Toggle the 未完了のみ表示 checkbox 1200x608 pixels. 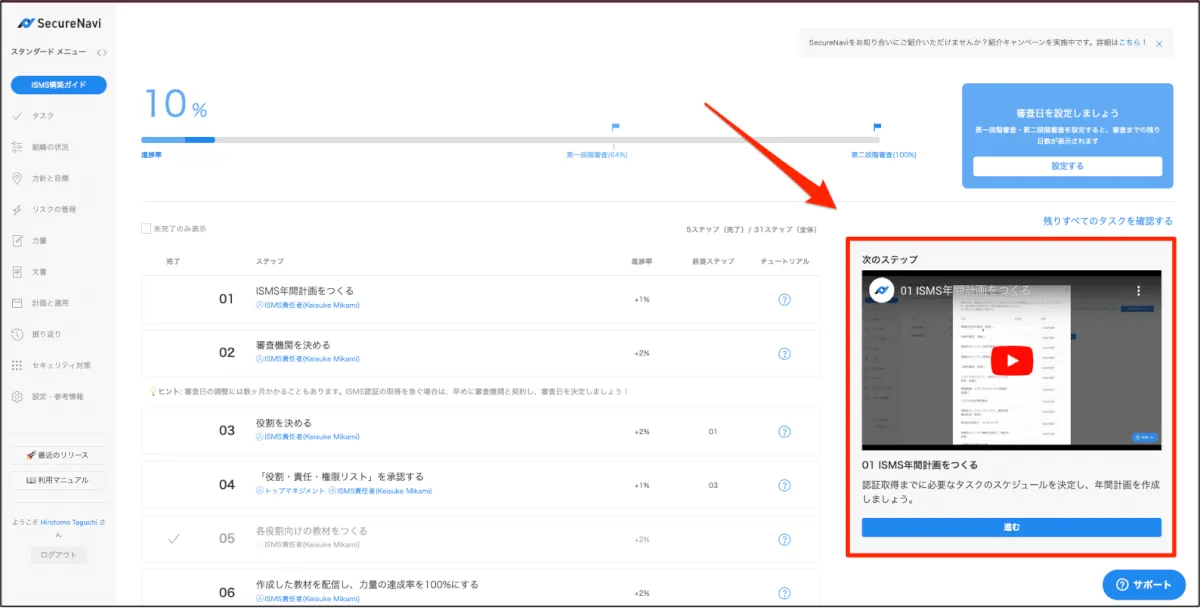[147, 229]
